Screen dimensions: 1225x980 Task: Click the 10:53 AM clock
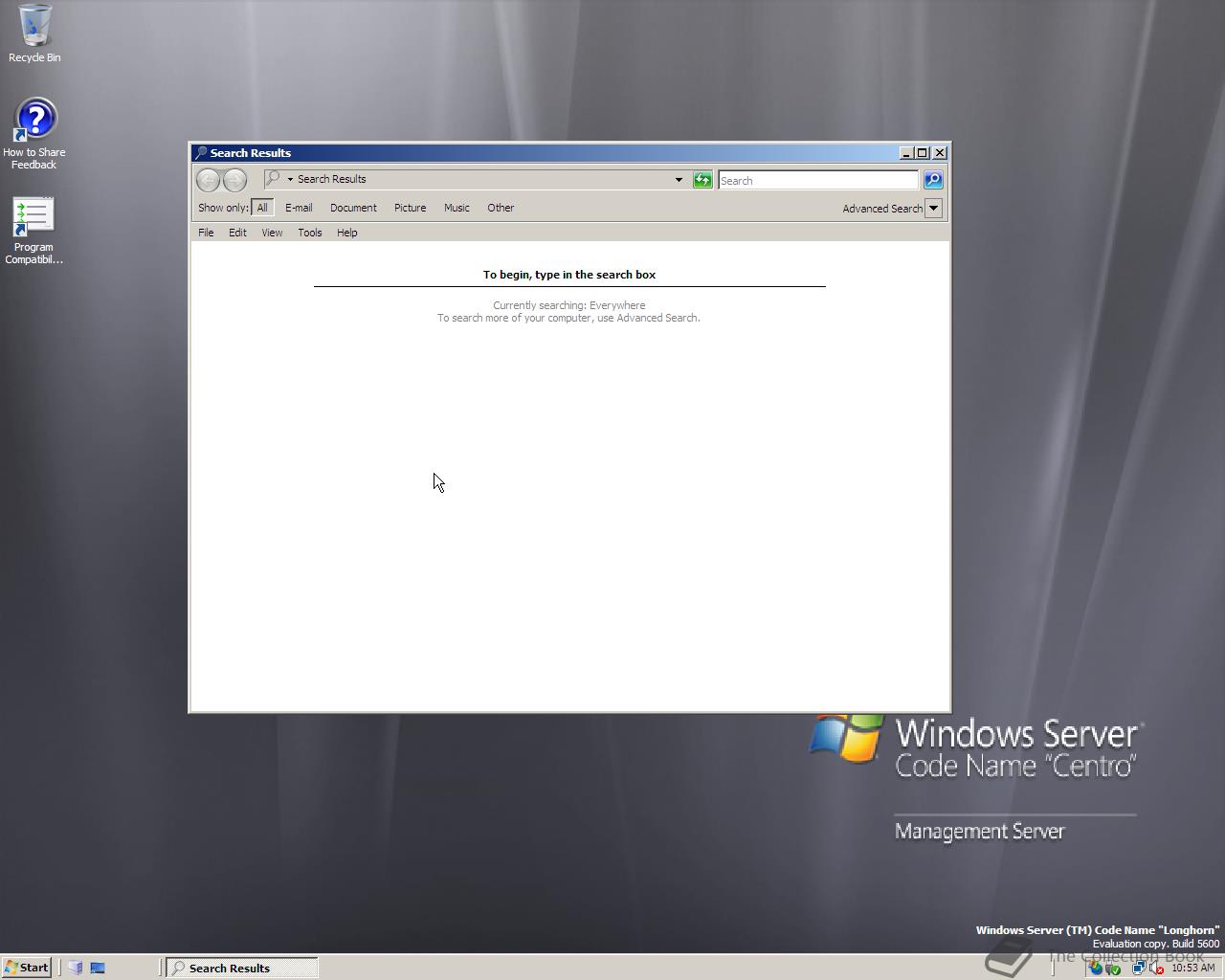(1193, 968)
